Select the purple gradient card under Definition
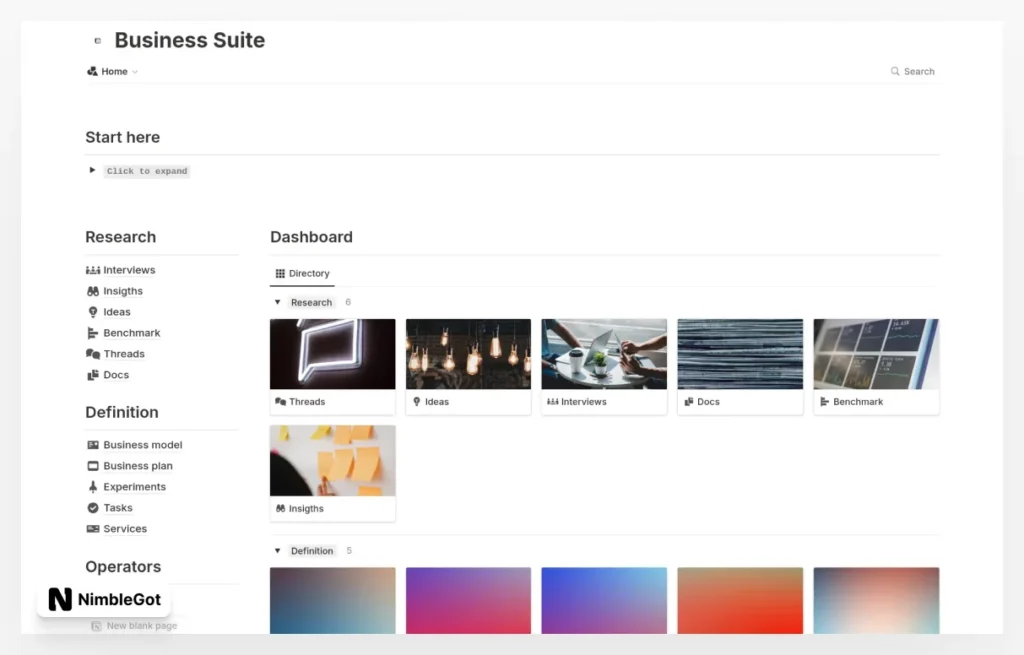The image size is (1024, 655). pos(468,600)
